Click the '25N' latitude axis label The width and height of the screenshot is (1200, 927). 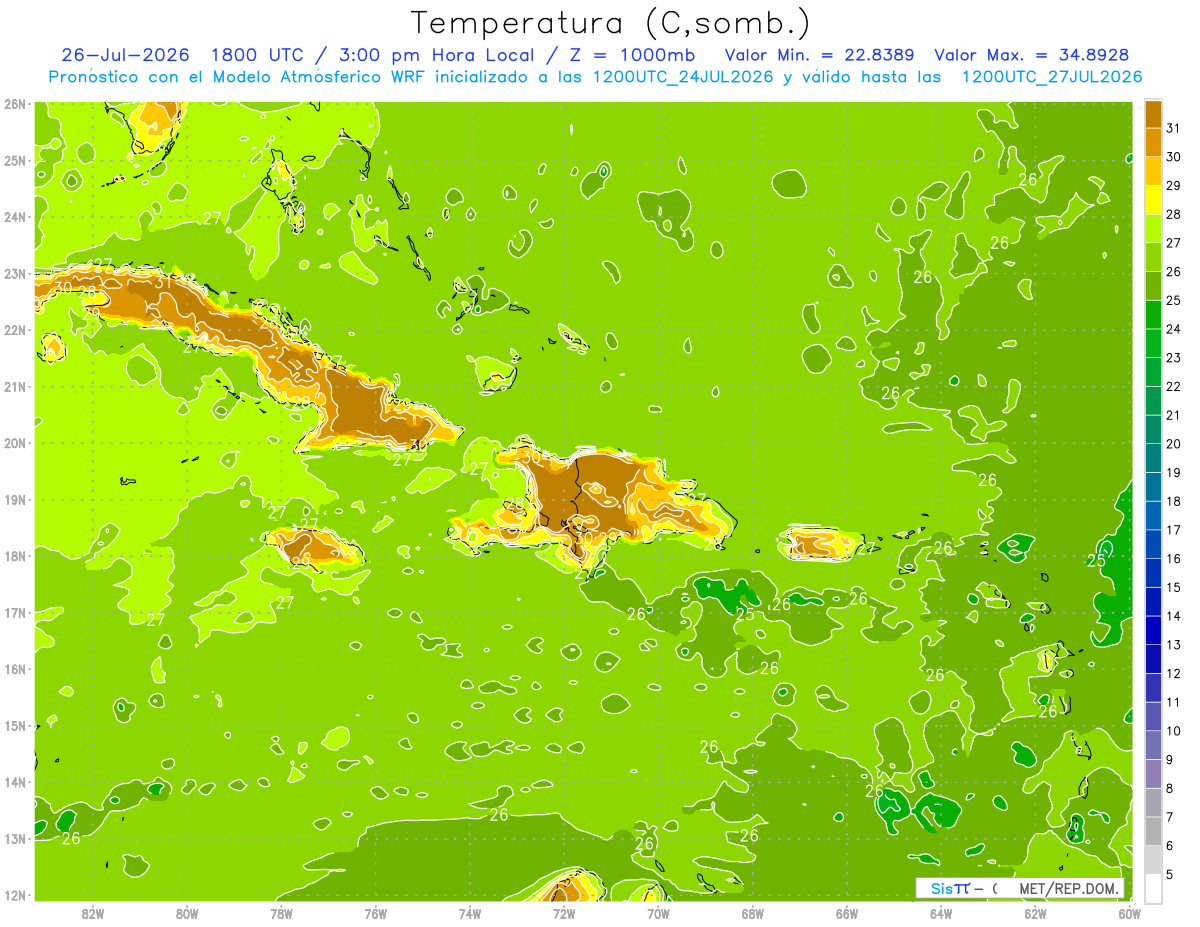14,160
